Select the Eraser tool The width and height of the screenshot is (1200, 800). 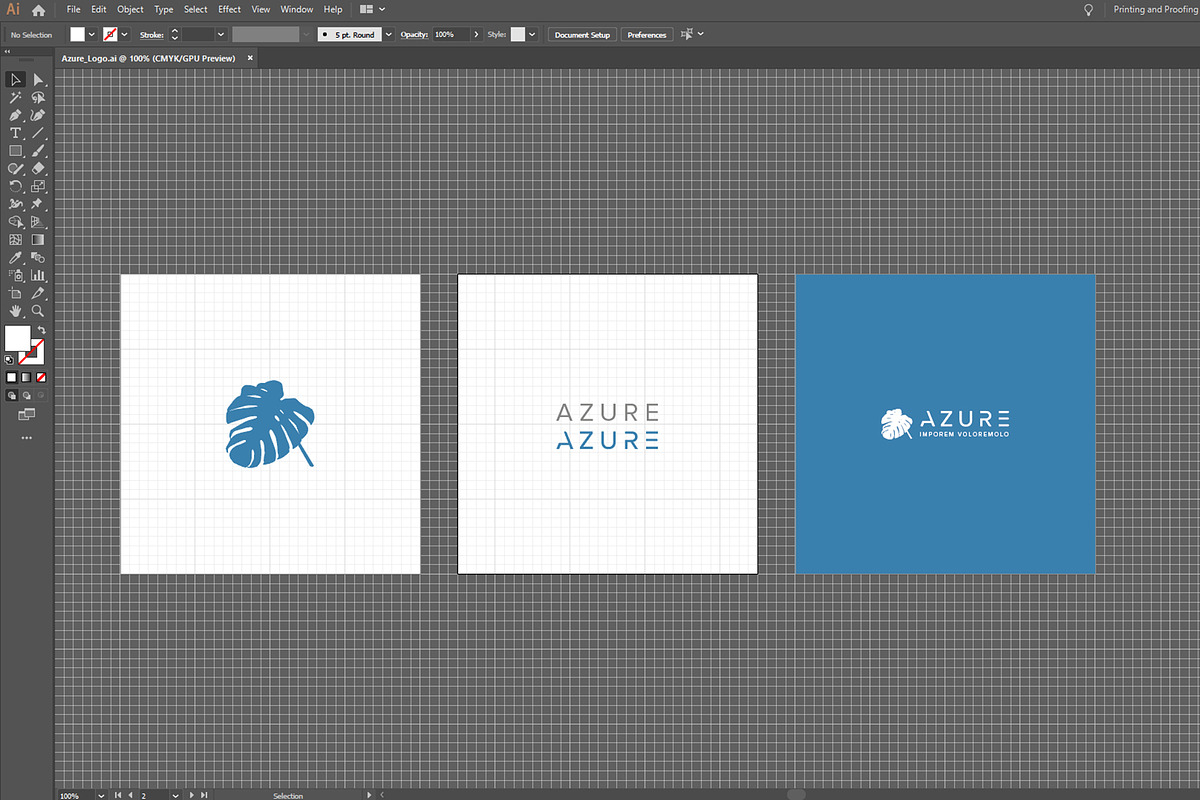point(38,169)
